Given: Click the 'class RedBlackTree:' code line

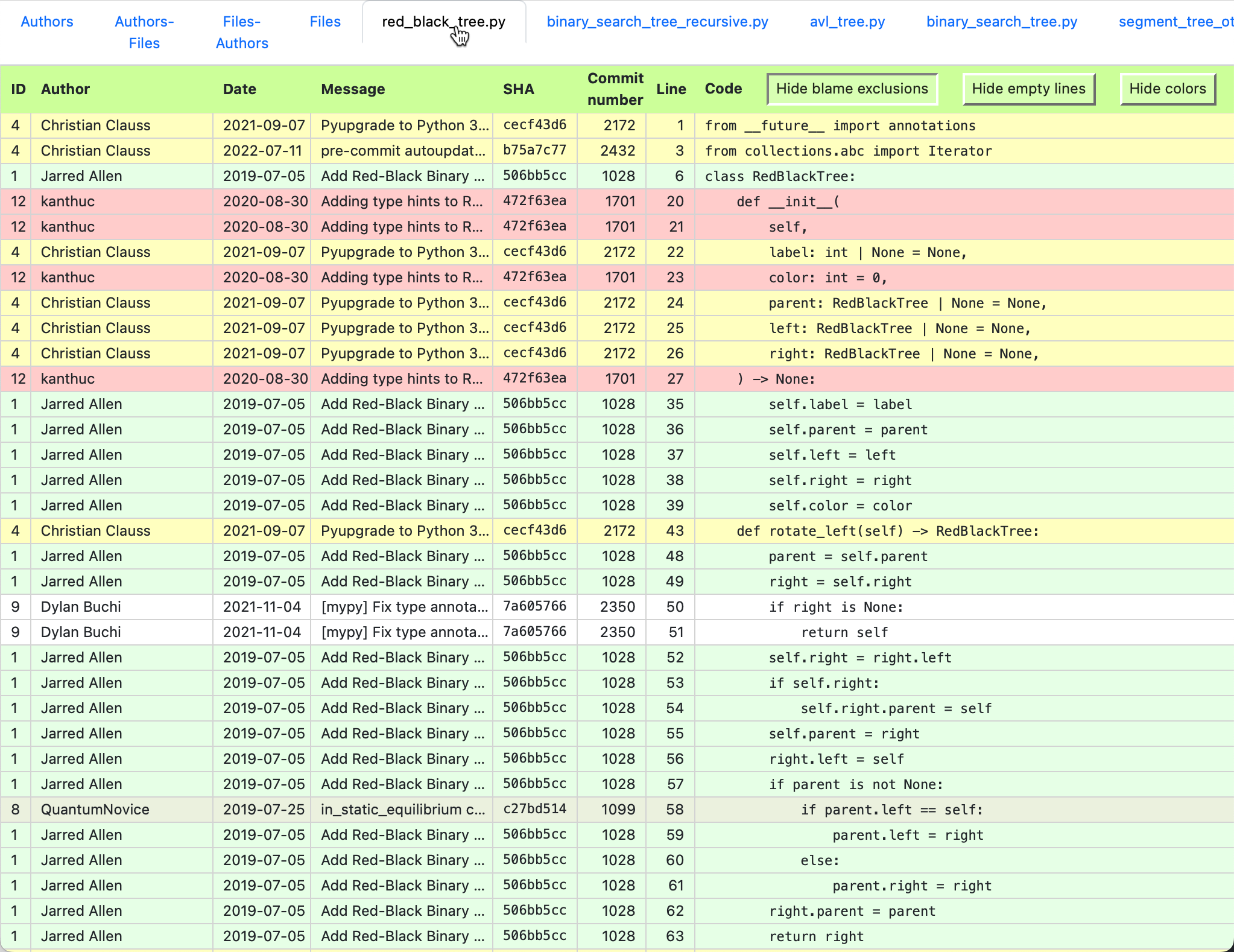Looking at the screenshot, I should 780,176.
